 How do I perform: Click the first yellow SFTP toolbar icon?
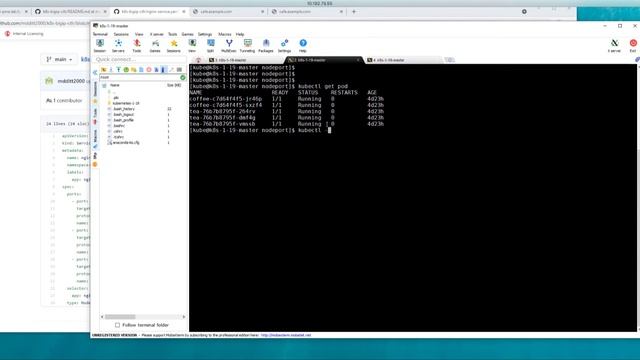(x=104, y=70)
